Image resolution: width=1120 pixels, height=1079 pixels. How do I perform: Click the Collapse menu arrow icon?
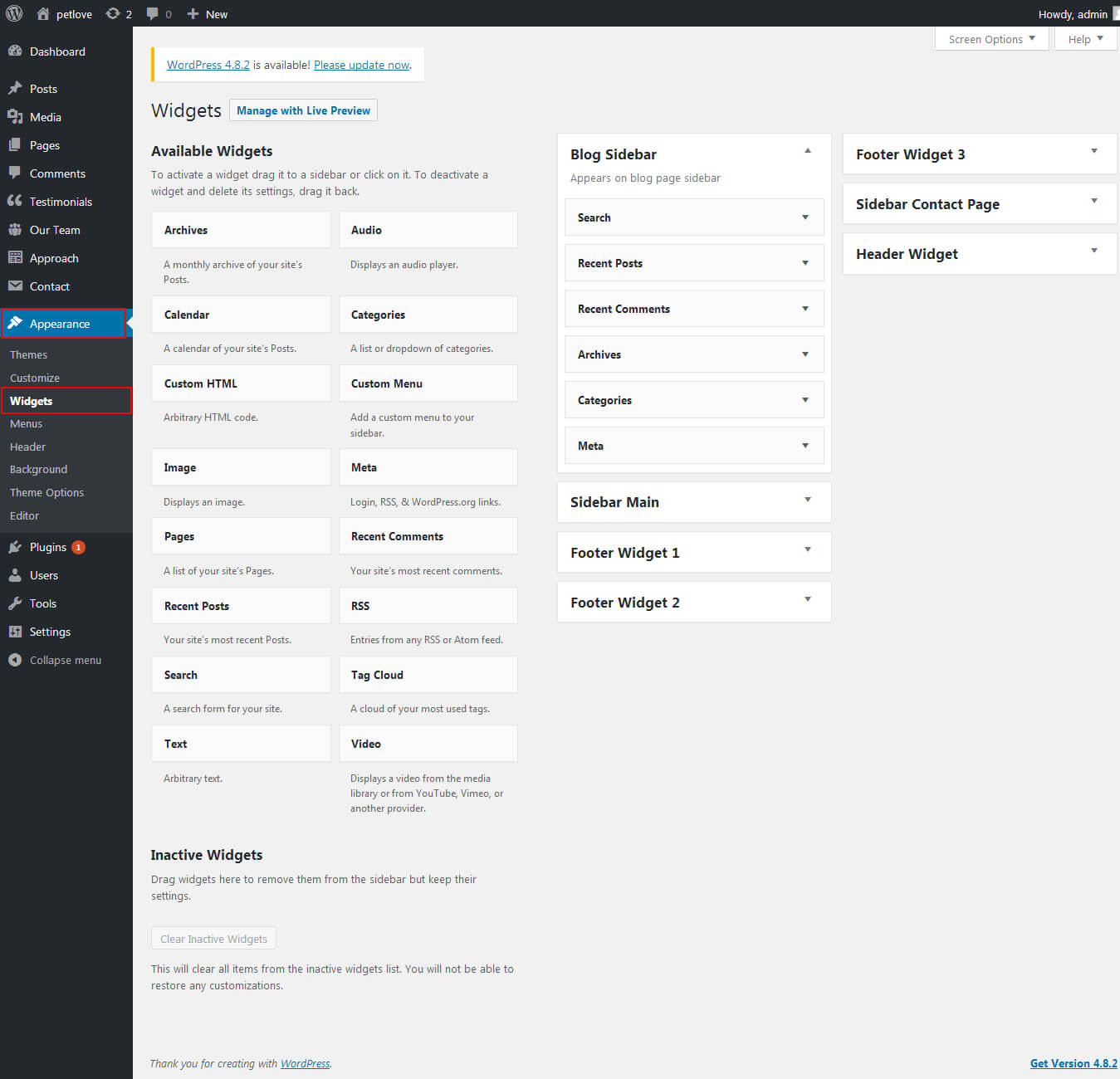[15, 659]
